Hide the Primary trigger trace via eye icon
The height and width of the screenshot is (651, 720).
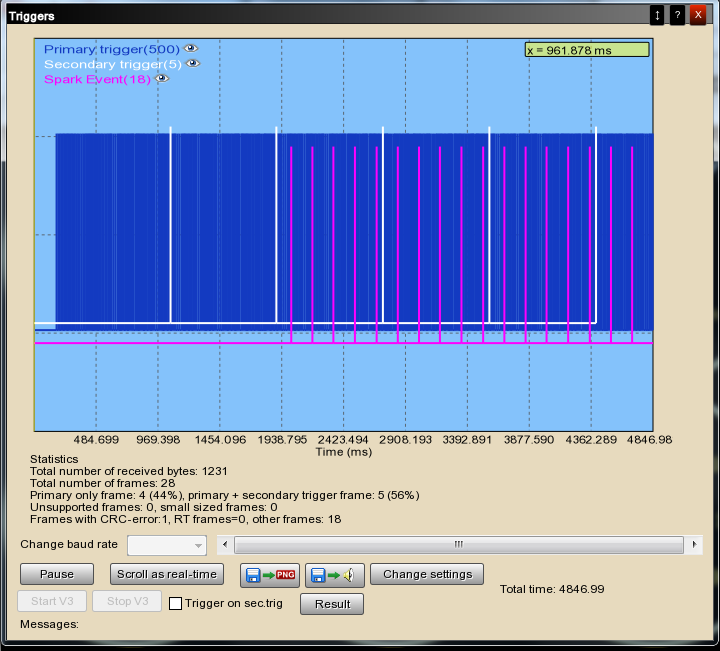[190, 48]
